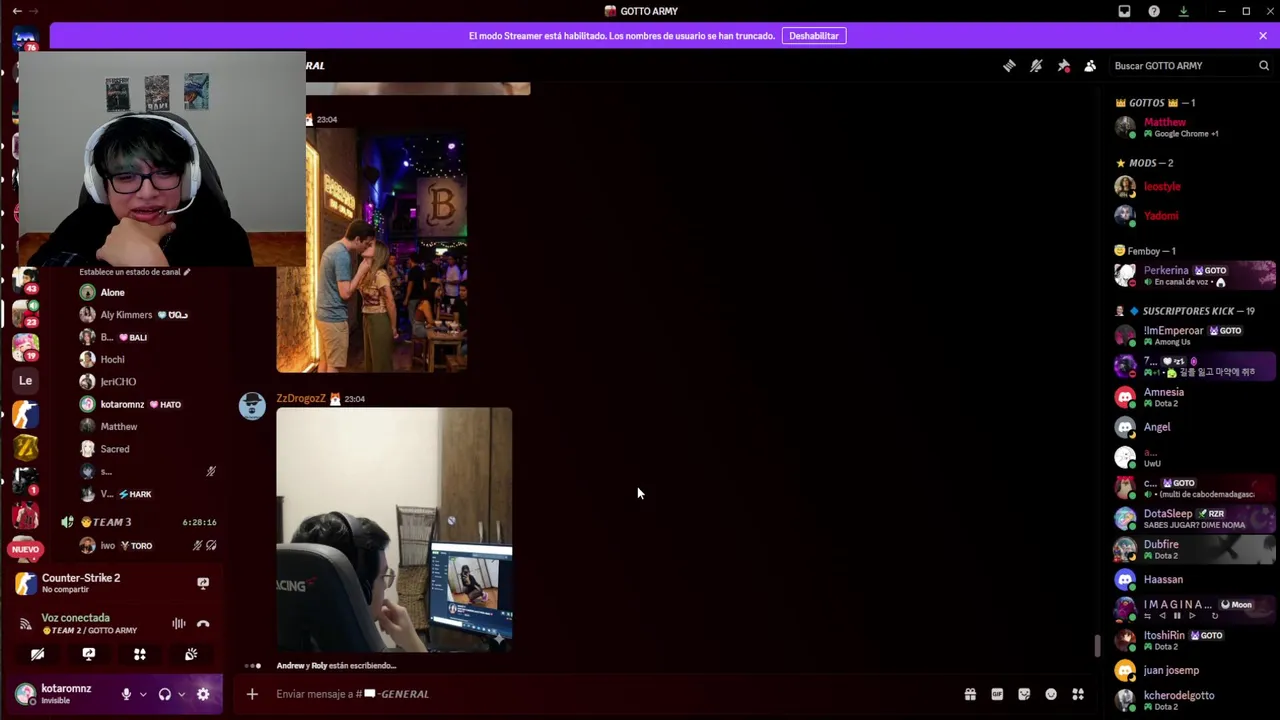Expand microphone input options arrow
This screenshot has width=1280, height=720.
pyautogui.click(x=143, y=694)
